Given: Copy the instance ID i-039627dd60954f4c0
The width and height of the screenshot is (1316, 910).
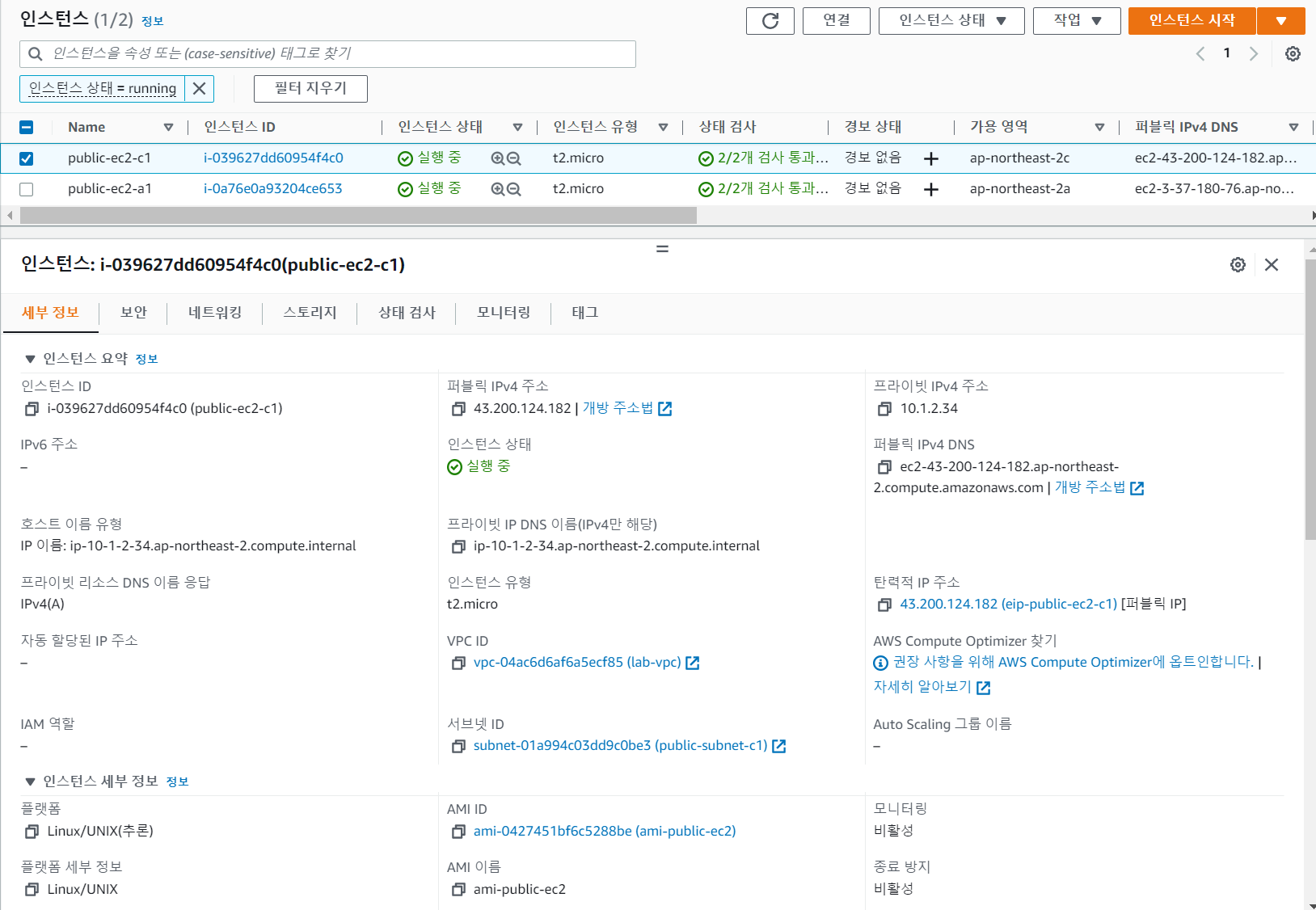Looking at the screenshot, I should pyautogui.click(x=30, y=409).
